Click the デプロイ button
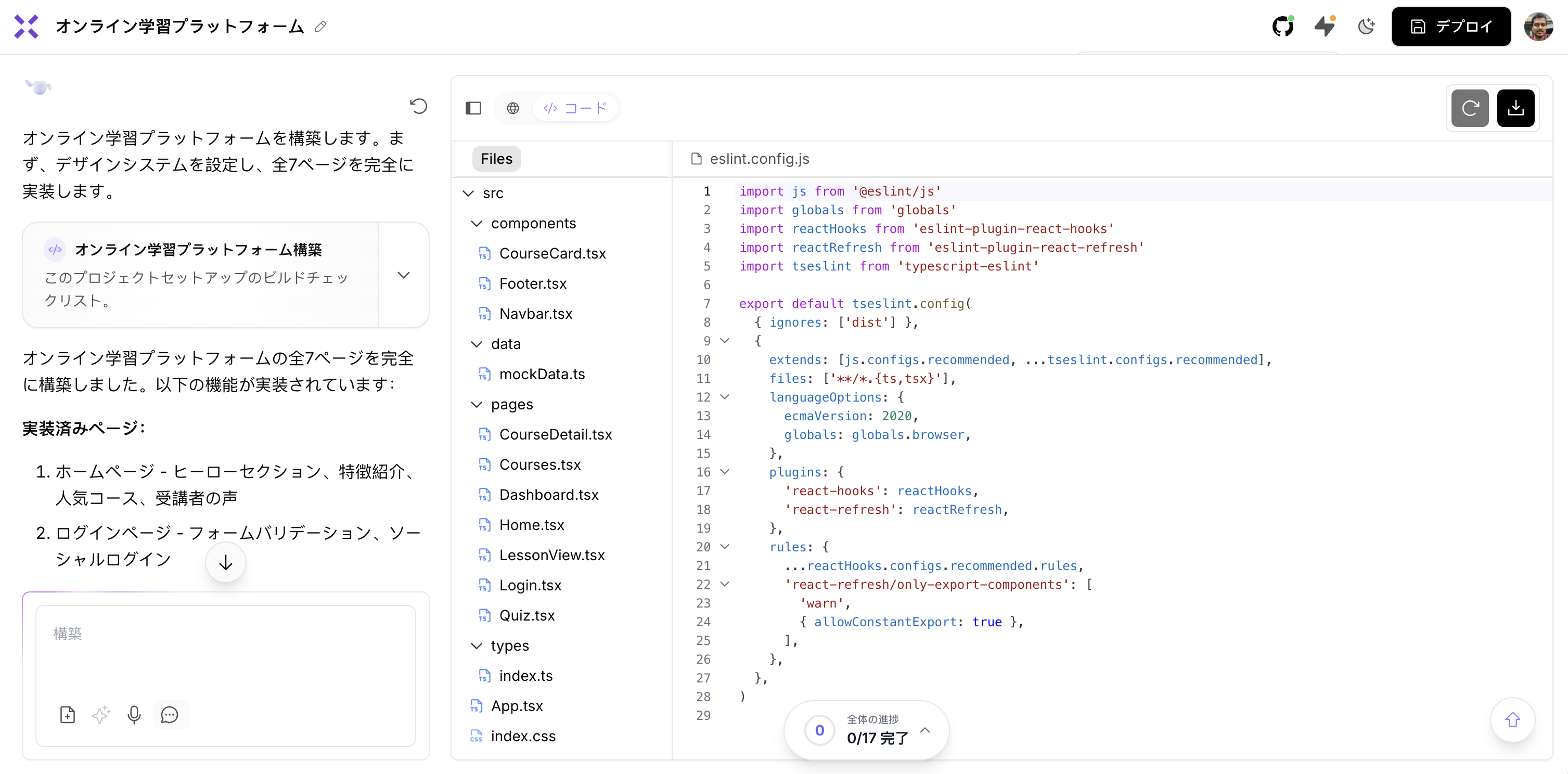This screenshot has height=774, width=1568. click(x=1450, y=26)
